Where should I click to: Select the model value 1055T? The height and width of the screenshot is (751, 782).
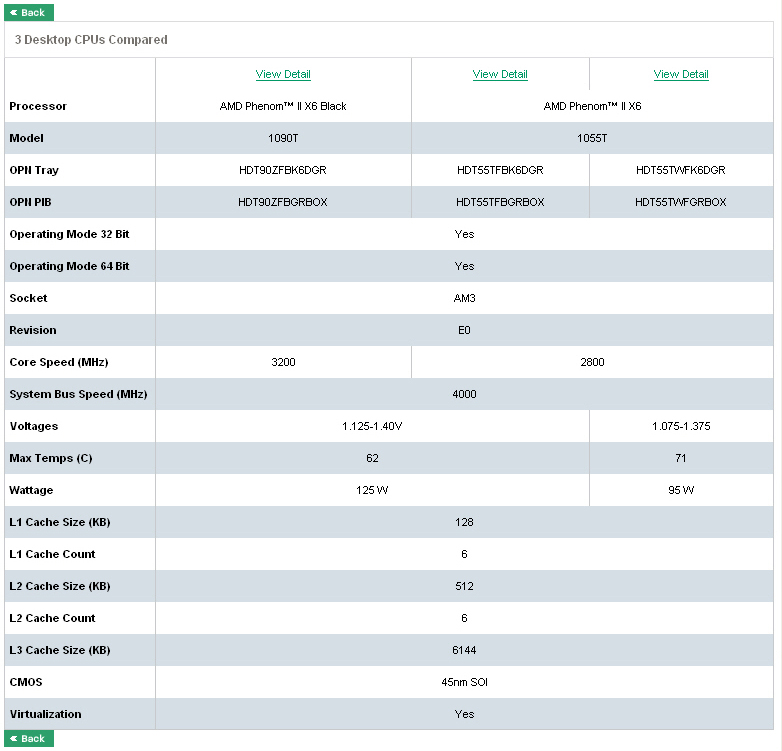[592, 138]
